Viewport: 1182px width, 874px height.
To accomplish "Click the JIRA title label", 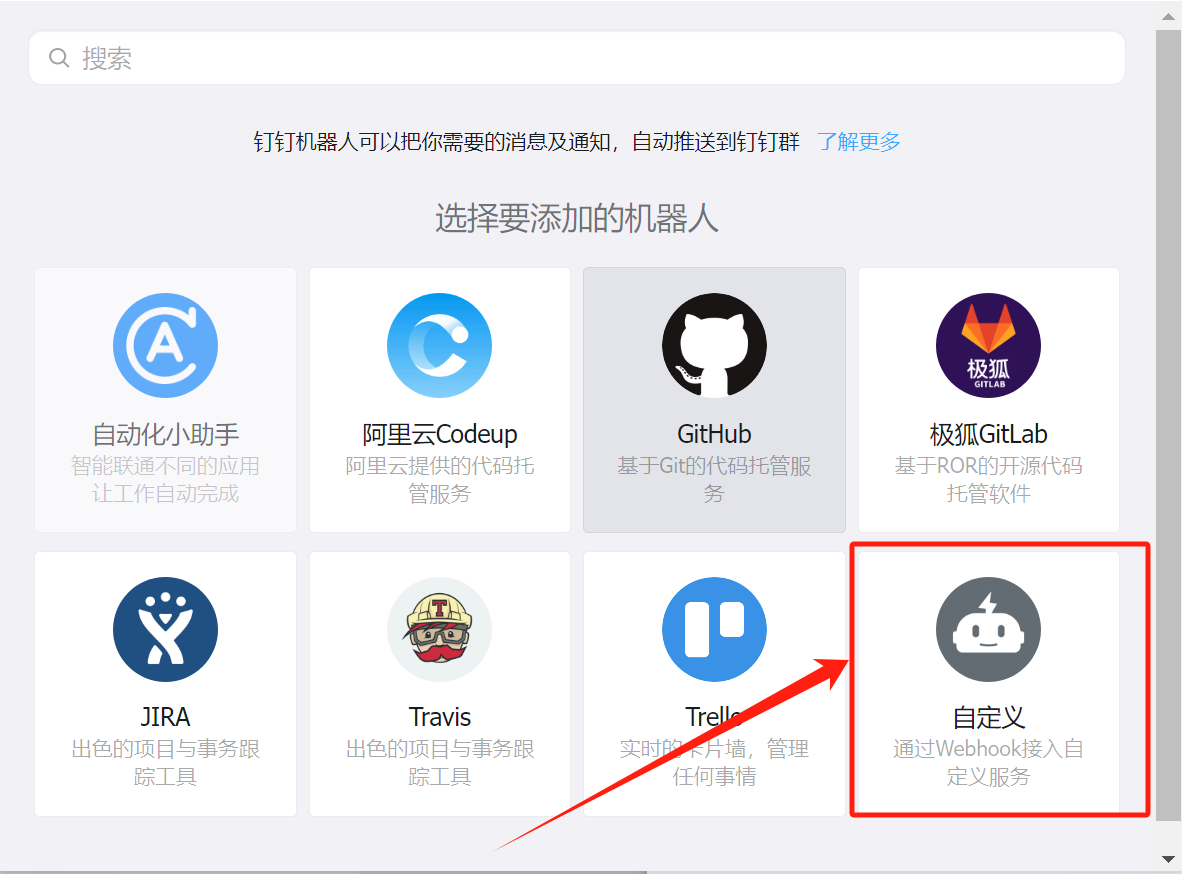I will pos(165,717).
